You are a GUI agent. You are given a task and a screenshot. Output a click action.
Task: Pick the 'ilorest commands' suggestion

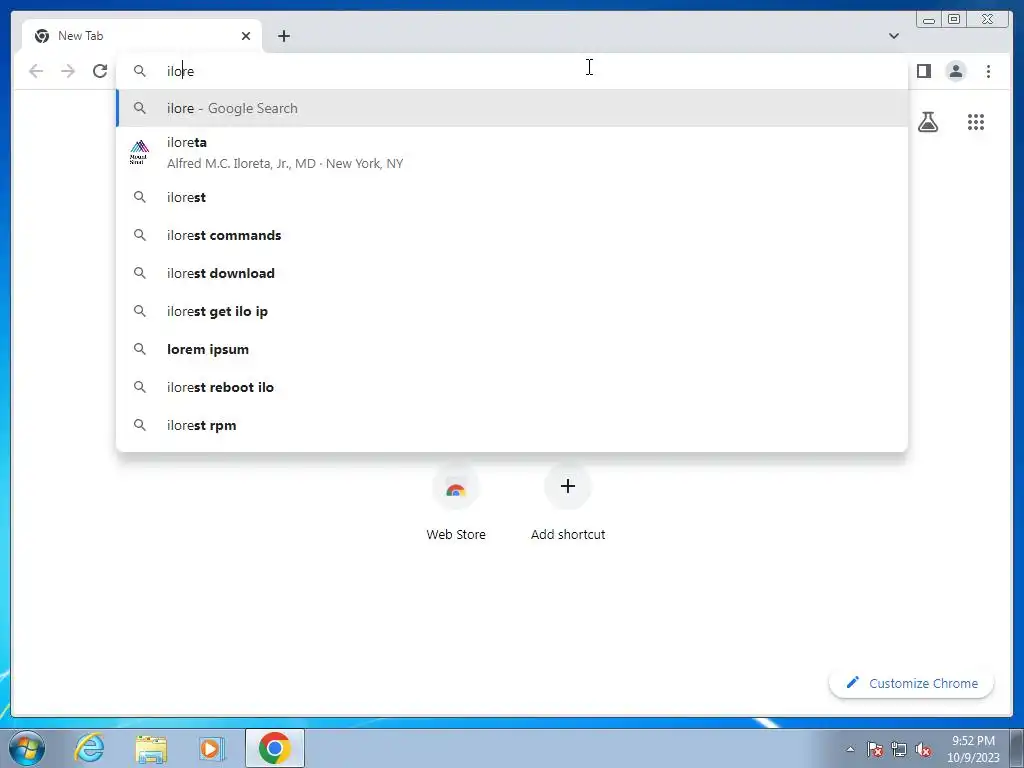click(x=512, y=235)
